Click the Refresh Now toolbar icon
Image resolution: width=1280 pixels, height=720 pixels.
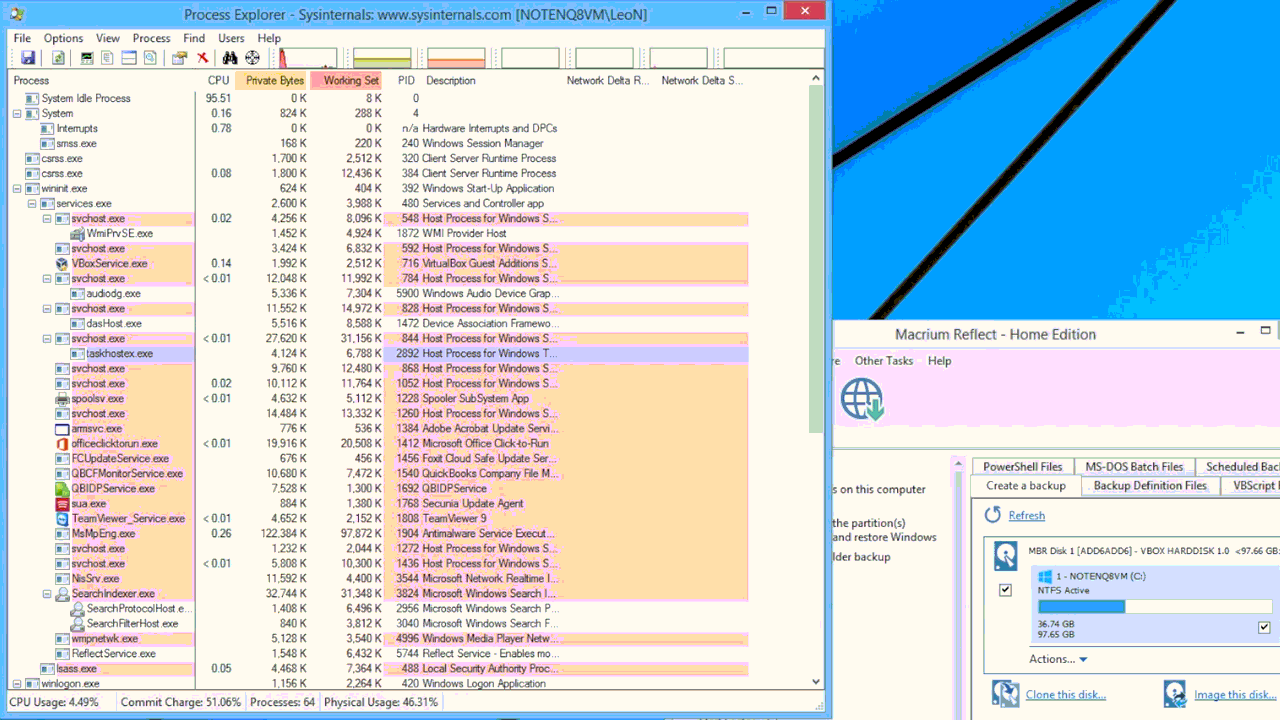click(58, 58)
